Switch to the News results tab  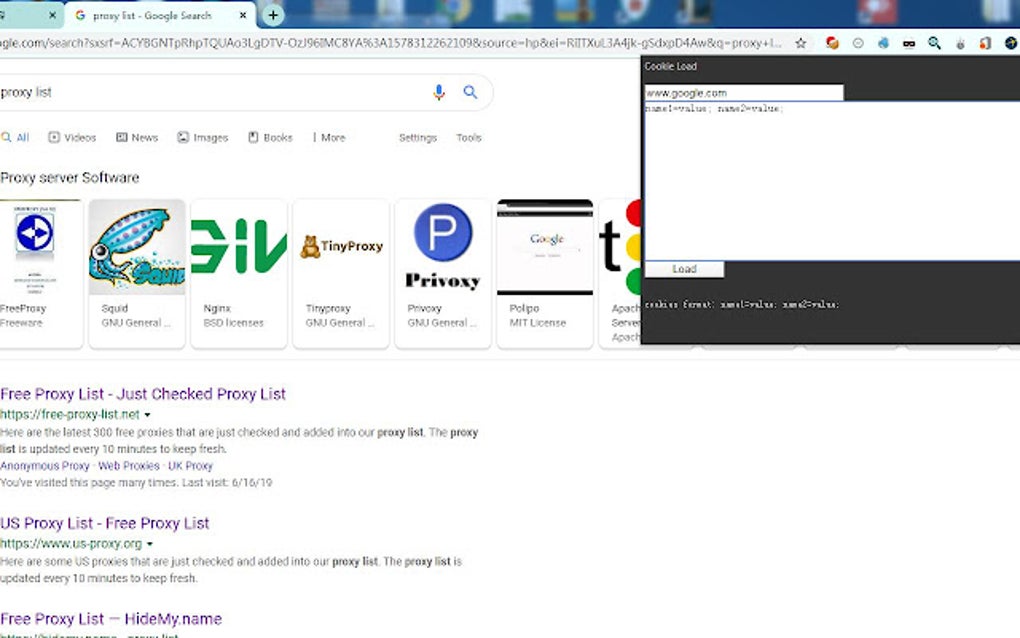(137, 138)
